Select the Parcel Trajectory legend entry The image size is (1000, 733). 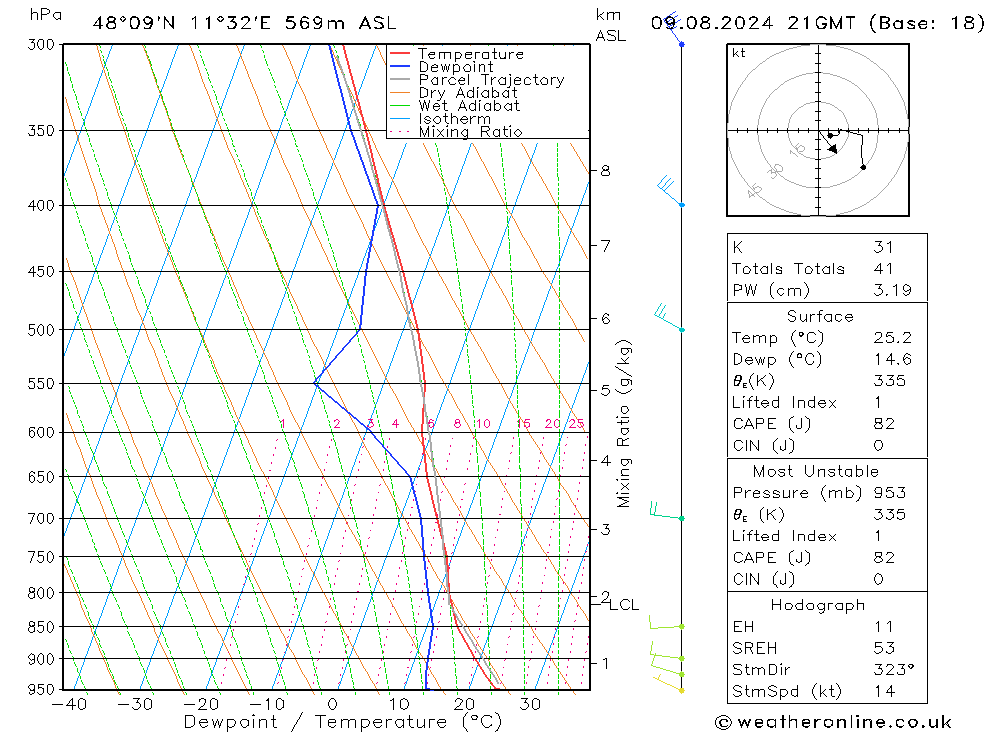(490, 80)
